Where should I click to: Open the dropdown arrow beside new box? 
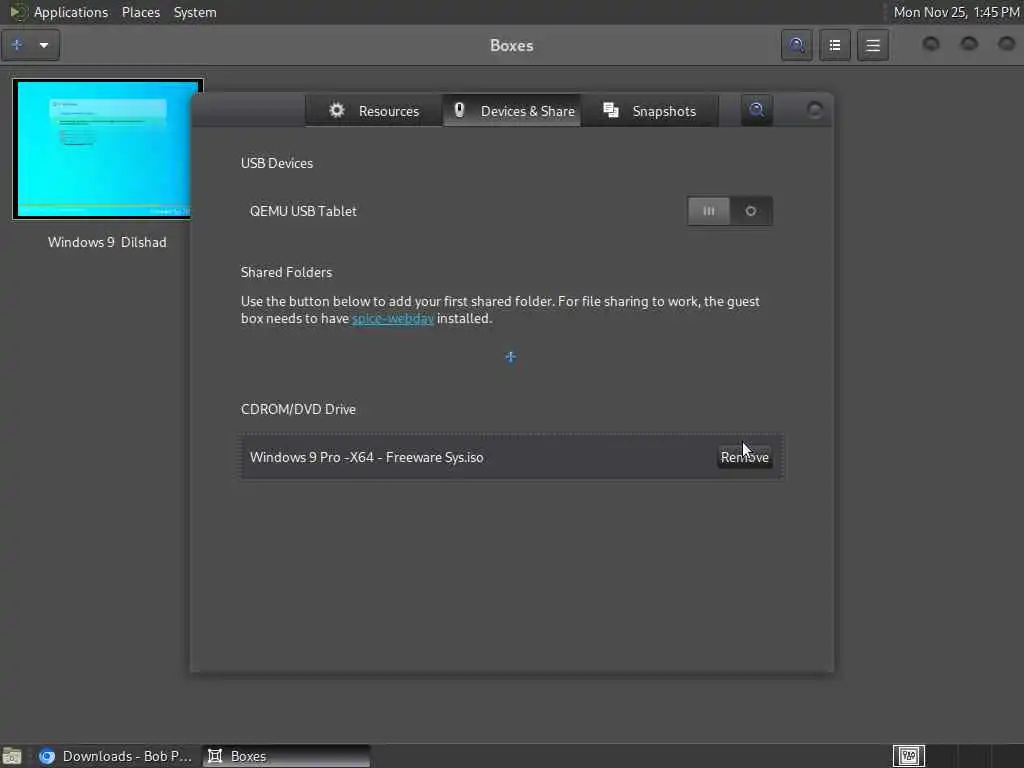44,45
